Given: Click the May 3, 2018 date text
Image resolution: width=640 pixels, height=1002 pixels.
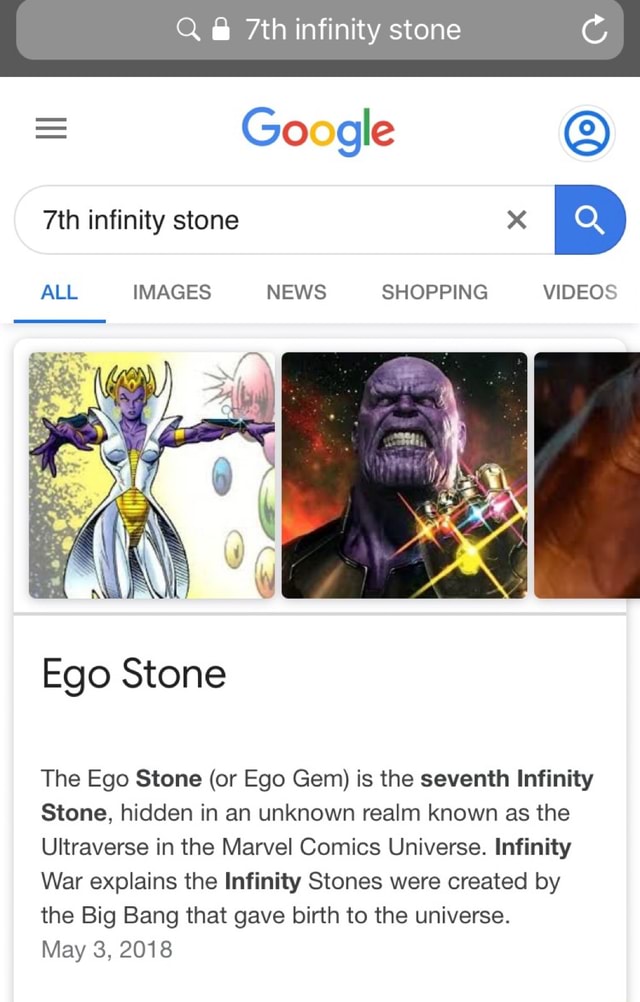Looking at the screenshot, I should point(107,950).
